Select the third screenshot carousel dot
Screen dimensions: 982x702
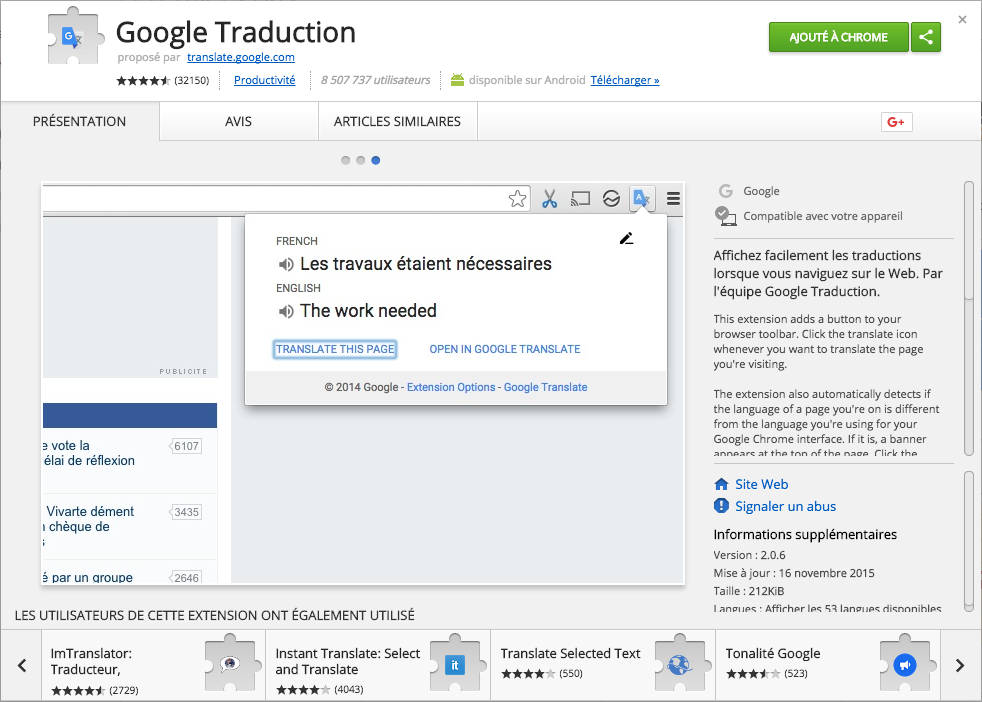point(376,160)
